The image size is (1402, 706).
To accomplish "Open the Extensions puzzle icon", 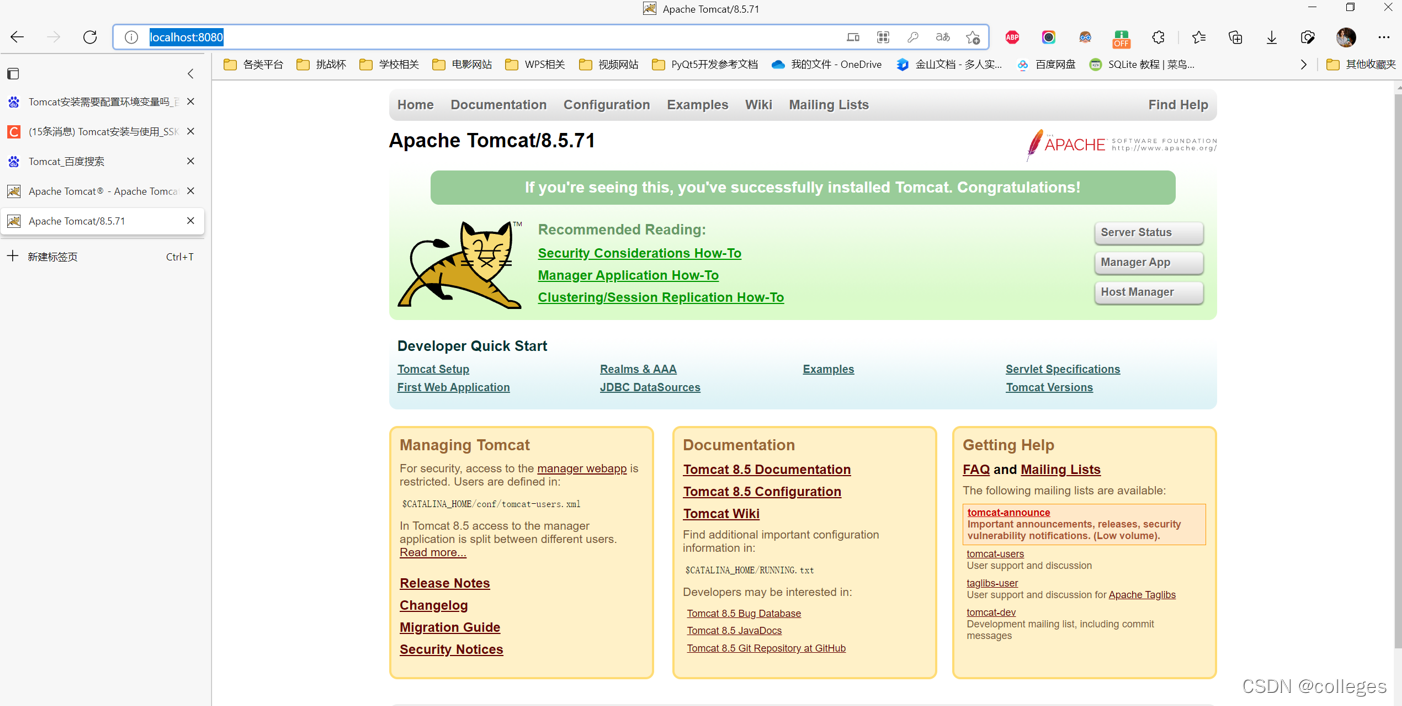I will (x=1158, y=37).
